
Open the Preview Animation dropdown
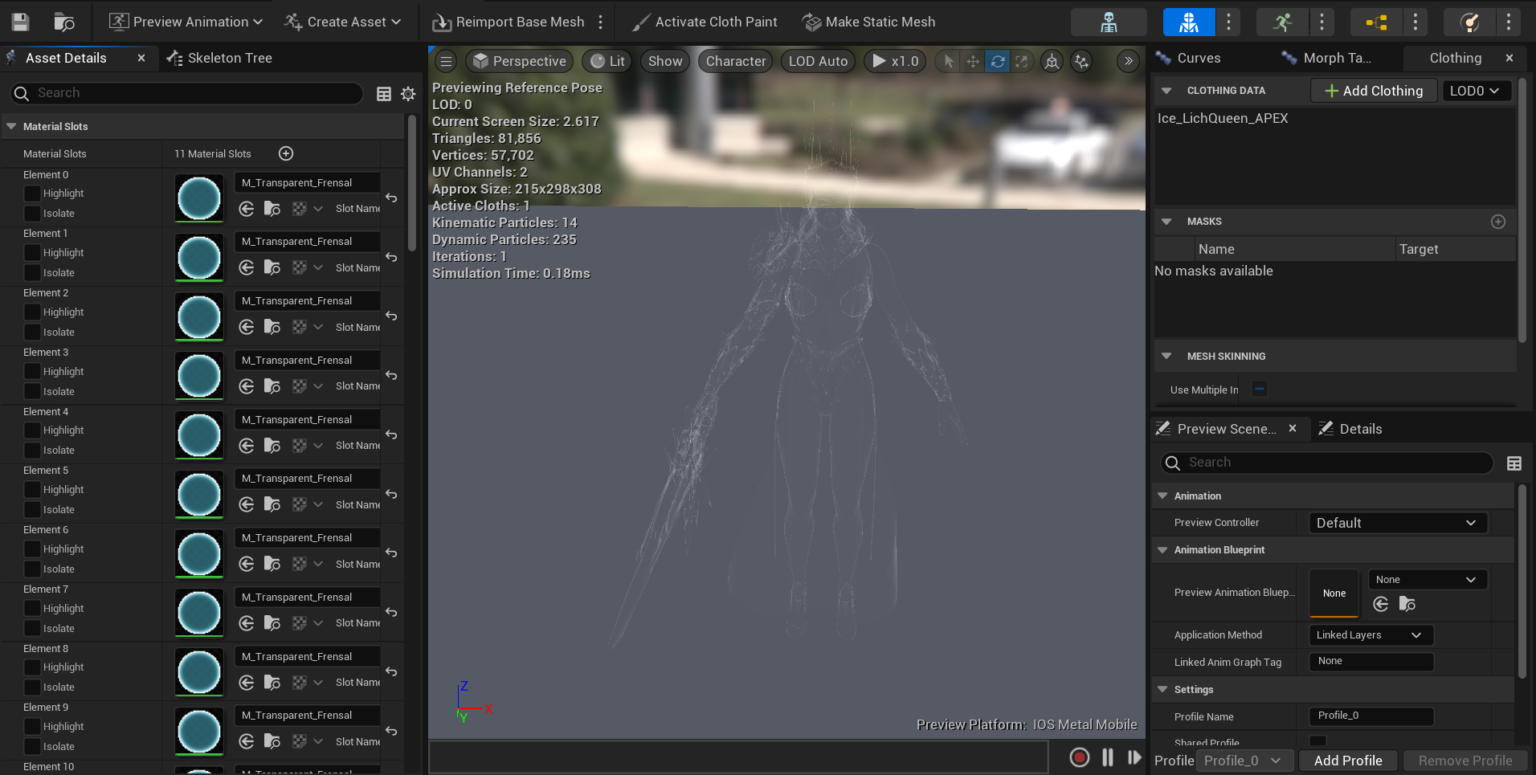(184, 21)
